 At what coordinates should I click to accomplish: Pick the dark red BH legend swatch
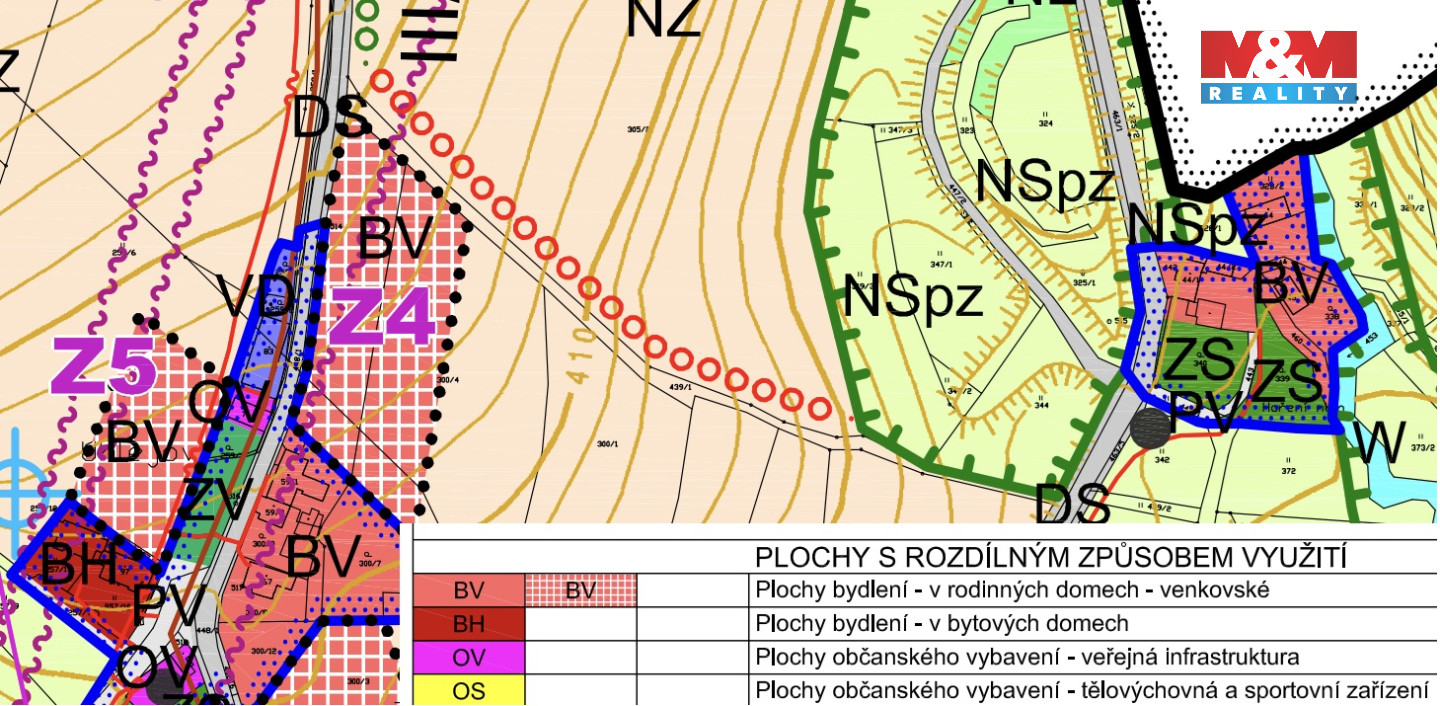(468, 624)
